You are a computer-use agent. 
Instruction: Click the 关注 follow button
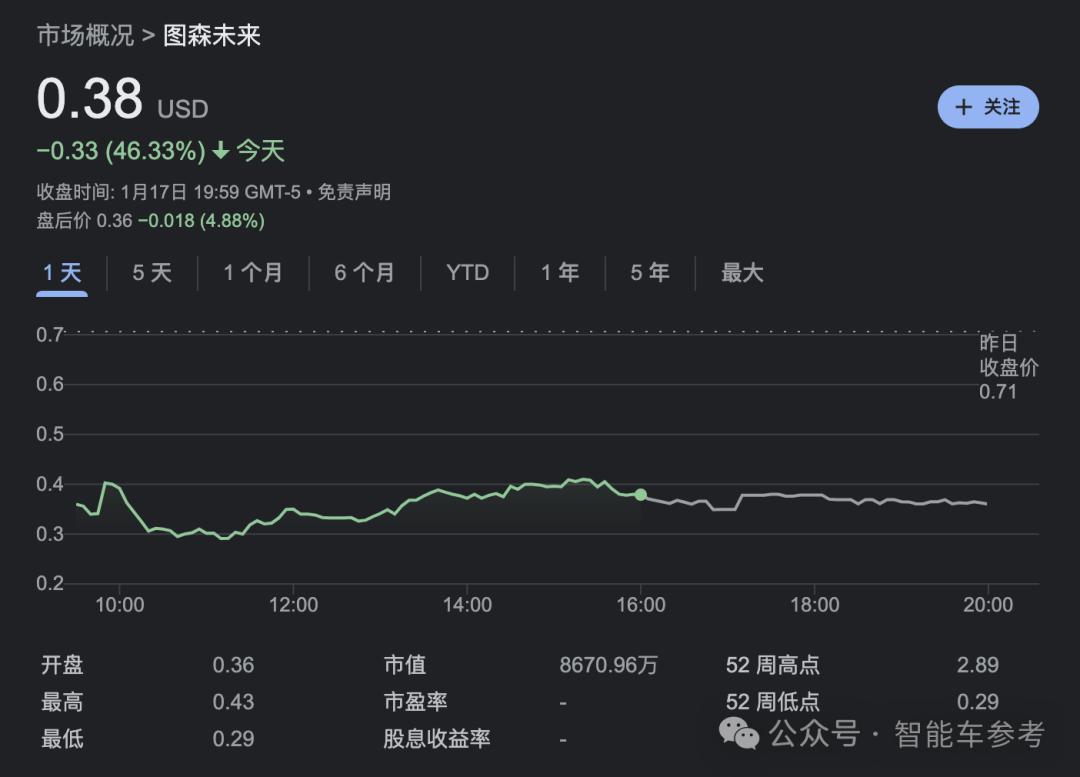pyautogui.click(x=987, y=107)
